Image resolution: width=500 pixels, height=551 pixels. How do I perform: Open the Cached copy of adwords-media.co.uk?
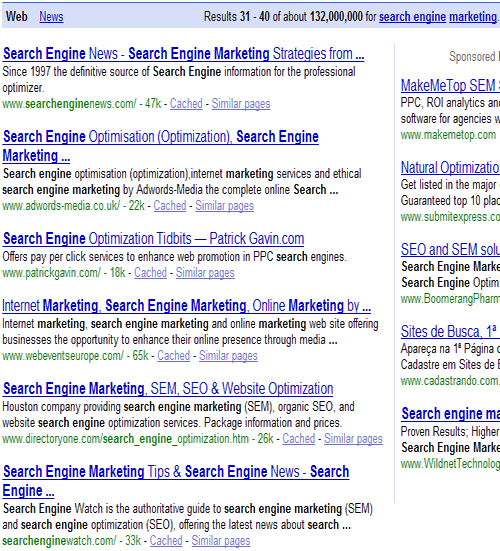click(170, 206)
